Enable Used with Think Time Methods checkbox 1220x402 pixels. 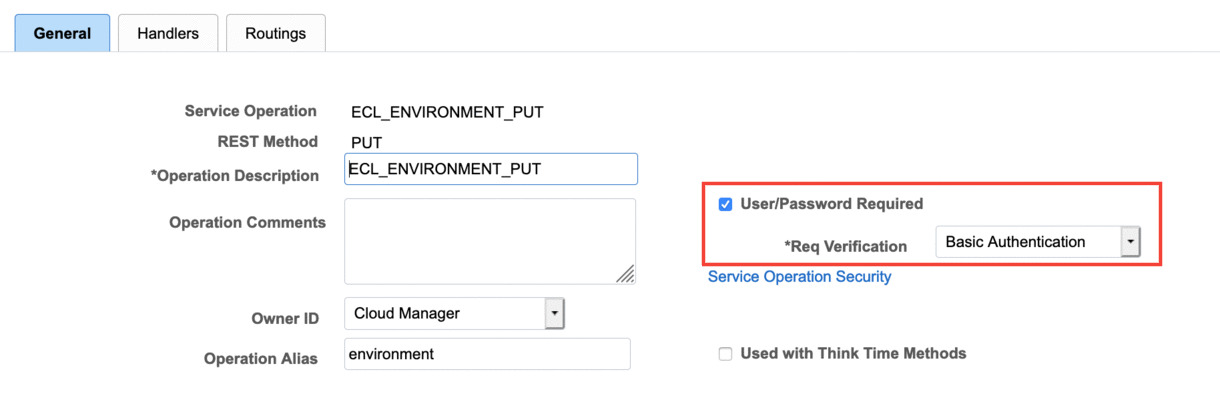coord(726,354)
